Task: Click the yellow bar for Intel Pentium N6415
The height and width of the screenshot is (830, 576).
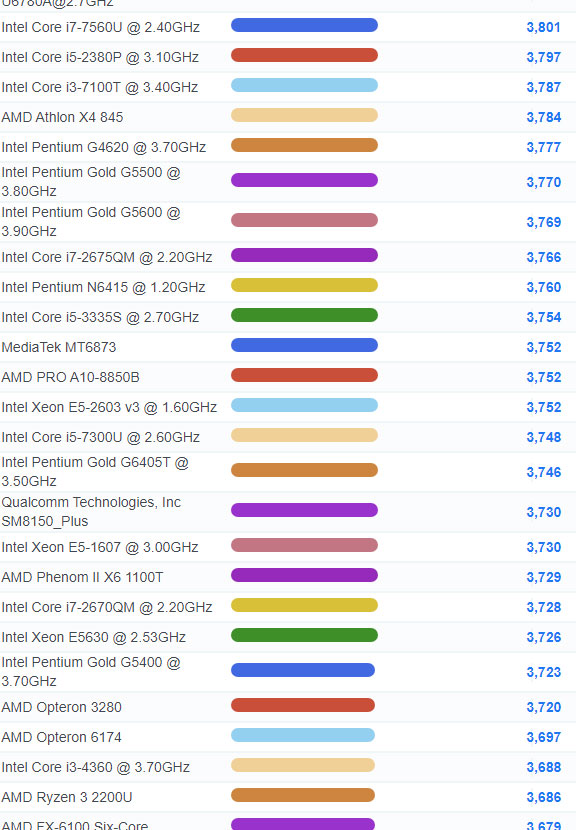Action: (x=304, y=285)
